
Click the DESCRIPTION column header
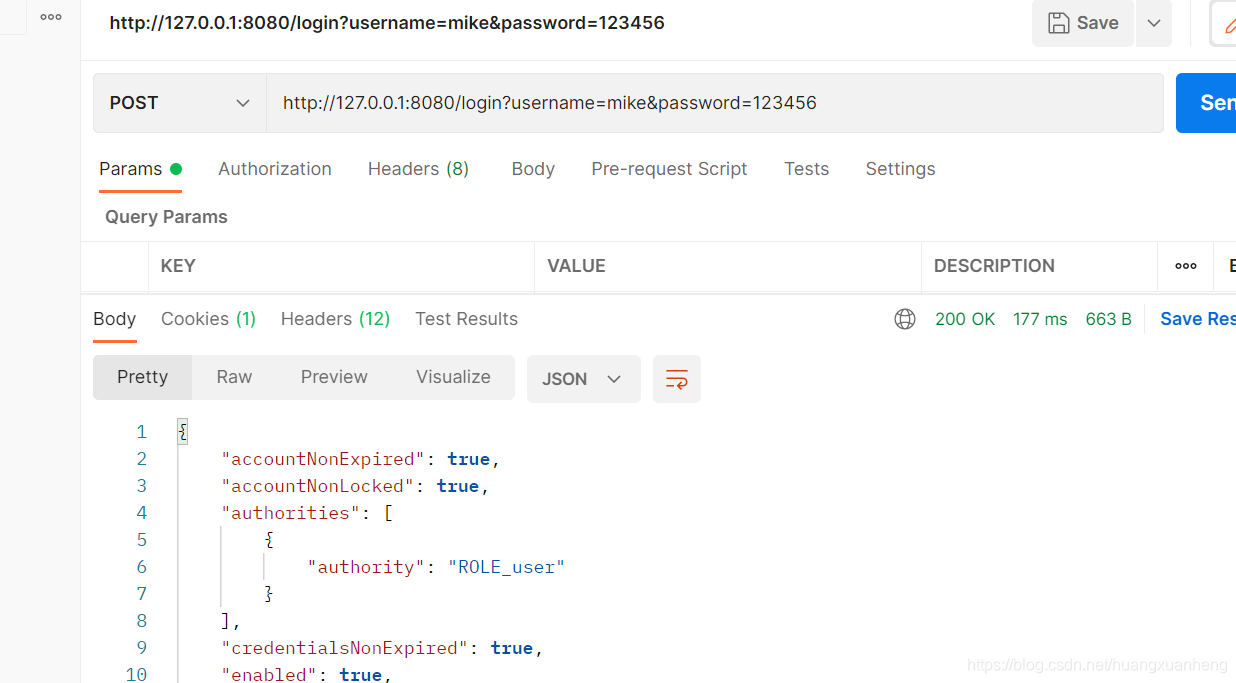pyautogui.click(x=994, y=266)
